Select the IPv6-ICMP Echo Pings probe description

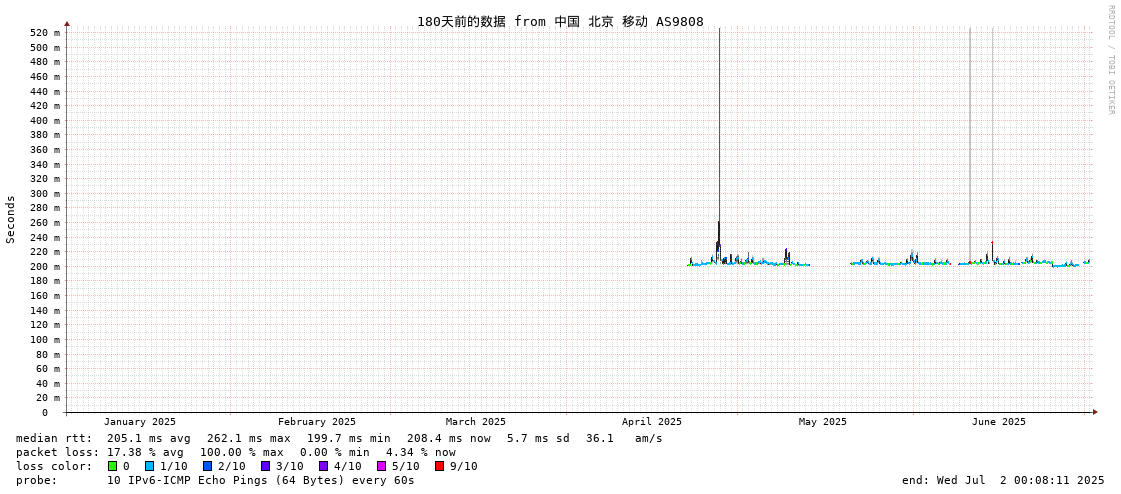(x=260, y=480)
